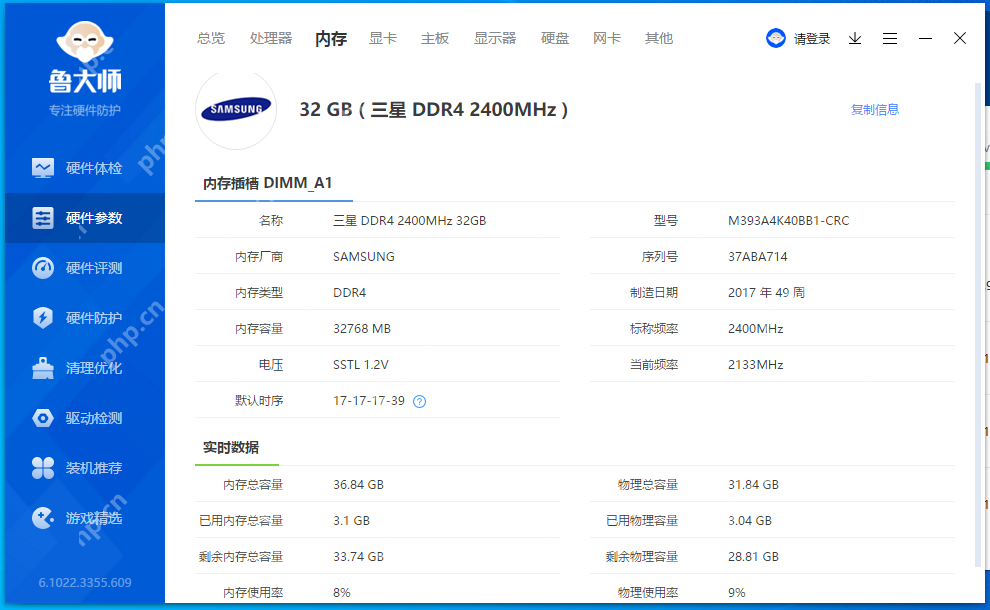Viewport: 990px width, 610px height.
Task: Click the SAMSUNG logo thumbnail
Action: (x=236, y=110)
